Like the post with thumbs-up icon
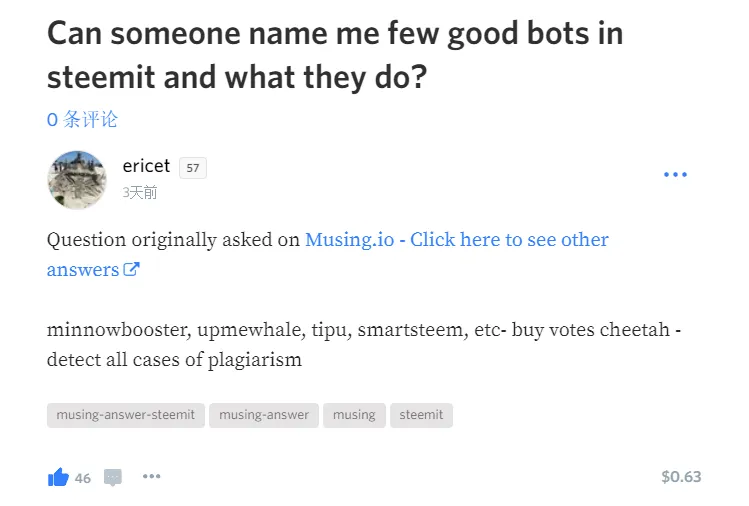This screenshot has width=749, height=506. coord(58,477)
